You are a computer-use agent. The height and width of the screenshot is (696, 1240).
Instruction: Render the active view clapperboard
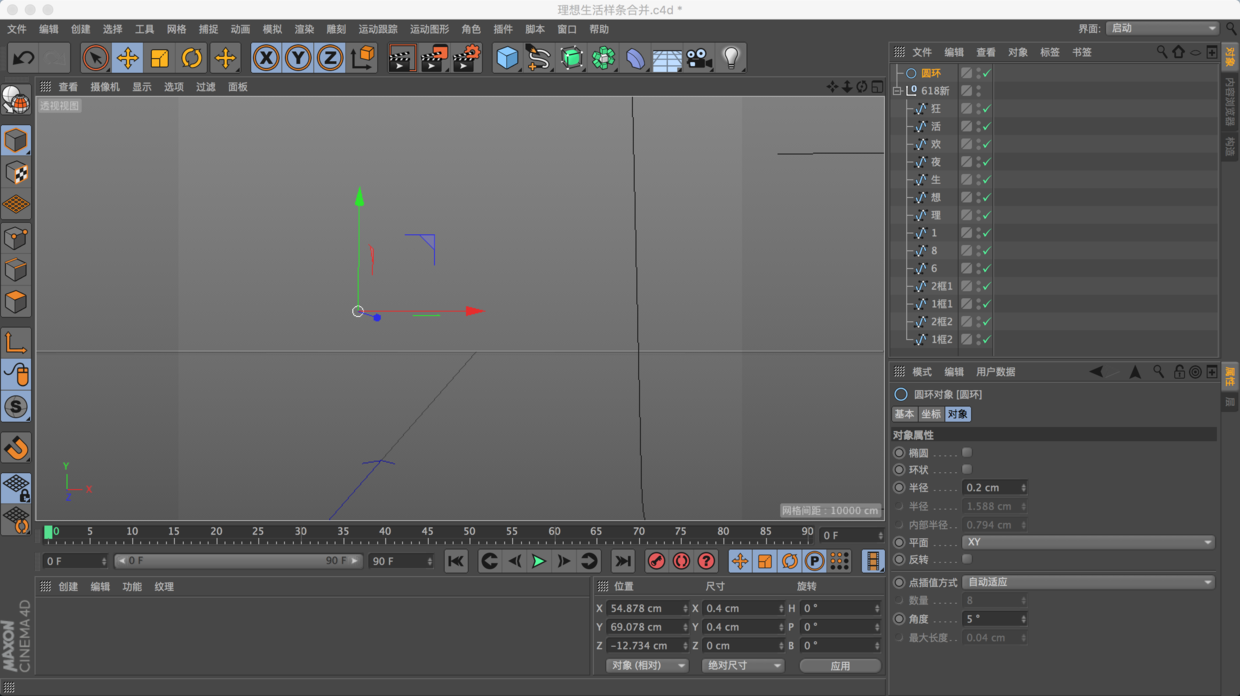[401, 58]
